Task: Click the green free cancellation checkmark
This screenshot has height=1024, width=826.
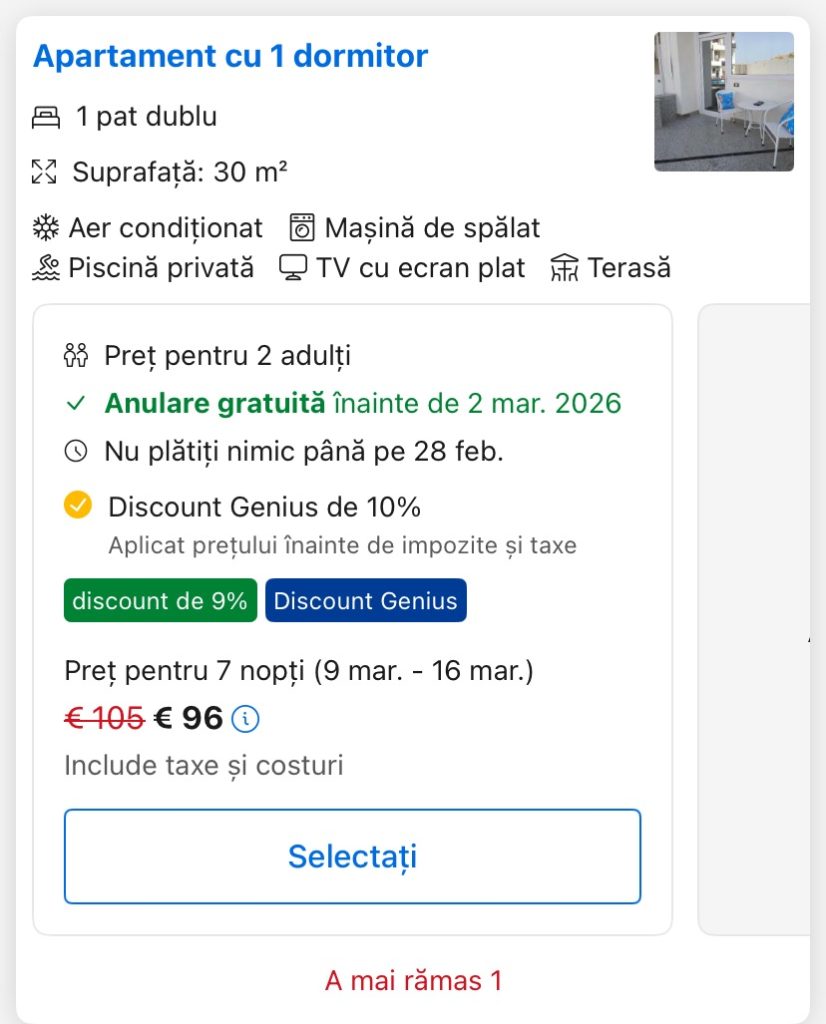Action: (76, 404)
